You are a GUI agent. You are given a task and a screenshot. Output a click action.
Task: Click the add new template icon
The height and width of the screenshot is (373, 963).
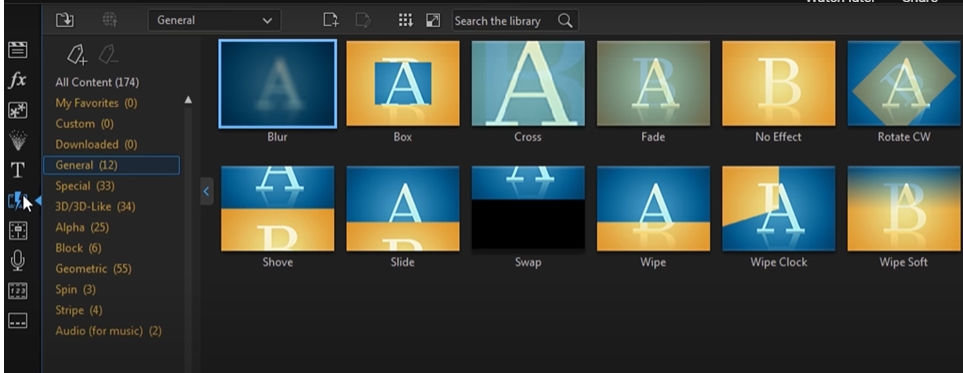(330, 20)
